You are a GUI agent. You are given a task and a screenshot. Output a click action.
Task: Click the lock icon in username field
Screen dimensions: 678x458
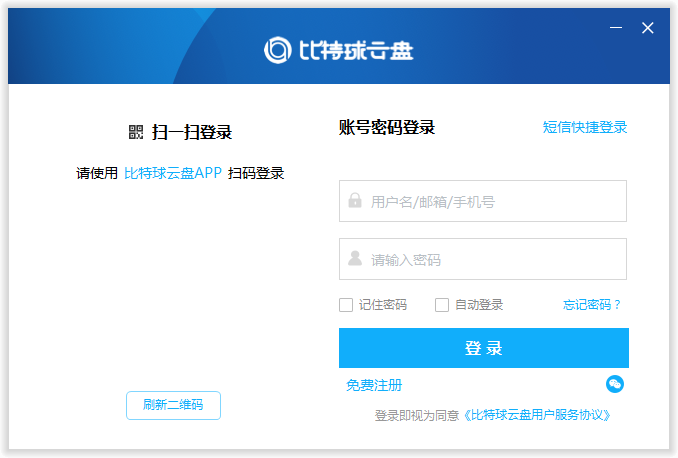click(355, 201)
